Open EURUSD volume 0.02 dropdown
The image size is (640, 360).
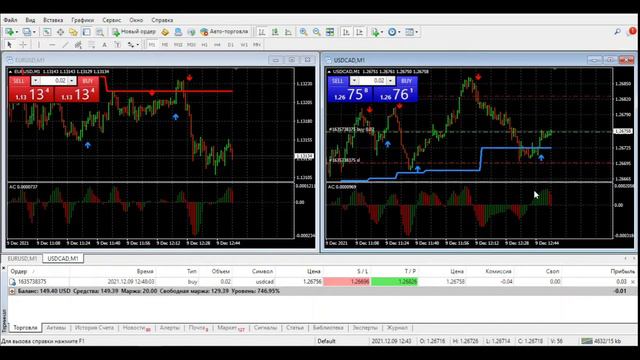72,81
